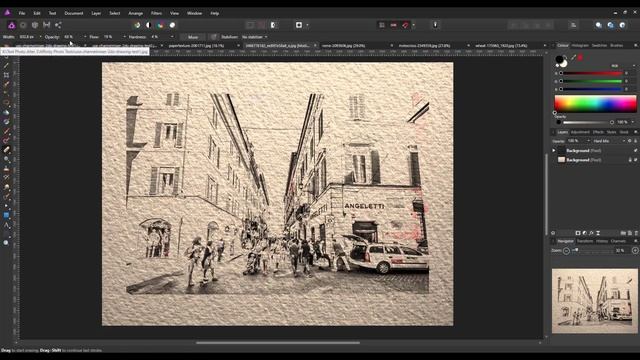This screenshot has height=360, width=640.
Task: Apply Auto Contrast from toolbar
Action: click(149, 25)
